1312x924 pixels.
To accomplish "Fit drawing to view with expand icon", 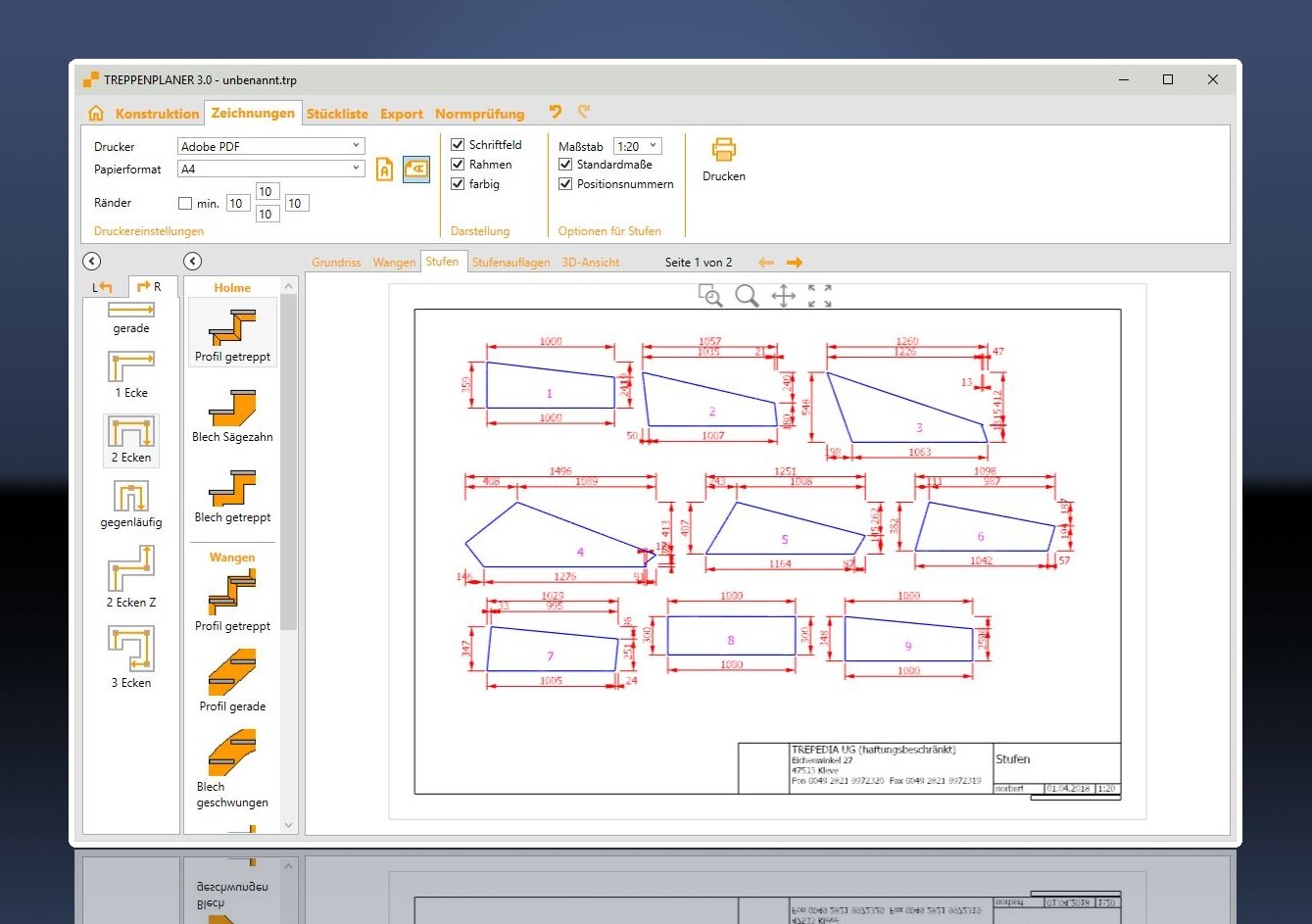I will (820, 296).
